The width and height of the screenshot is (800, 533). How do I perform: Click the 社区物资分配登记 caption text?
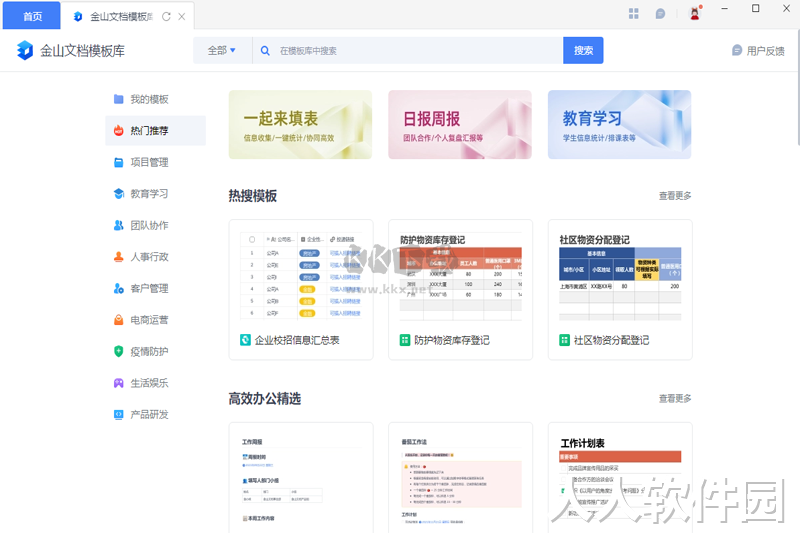(x=612, y=340)
